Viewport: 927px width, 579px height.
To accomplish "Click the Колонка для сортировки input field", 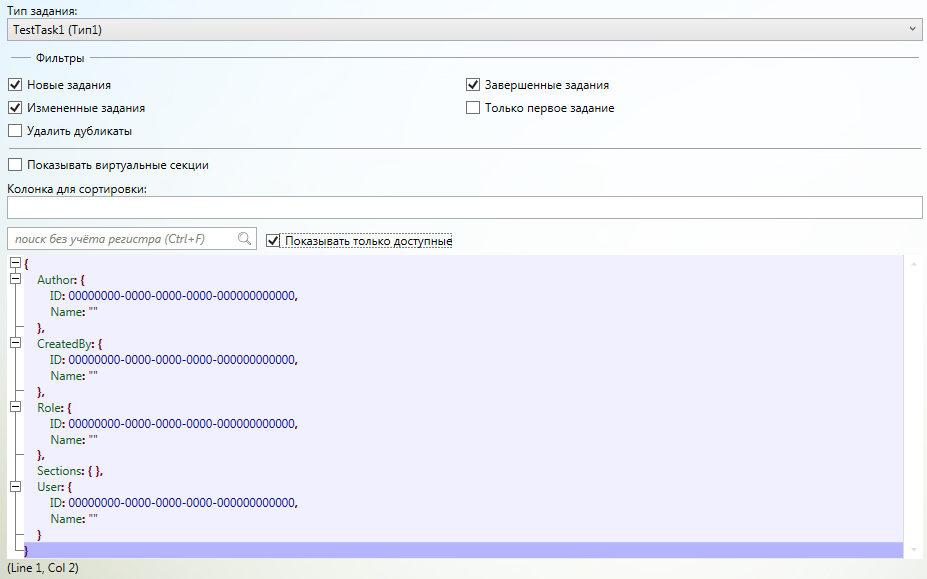I will tap(463, 207).
